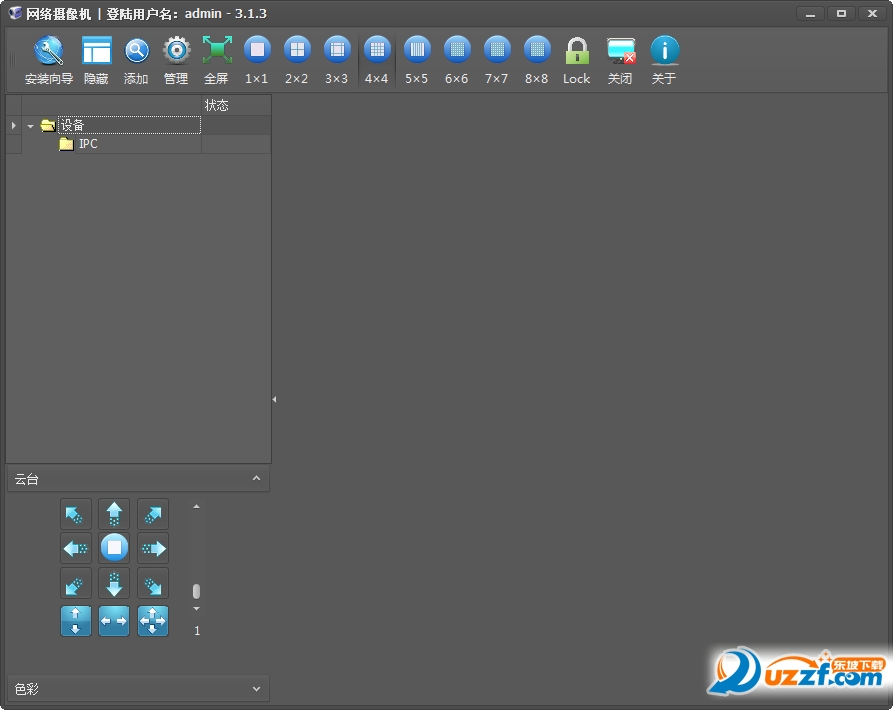Pan PTZ camera right with right arrow

pyautogui.click(x=153, y=548)
